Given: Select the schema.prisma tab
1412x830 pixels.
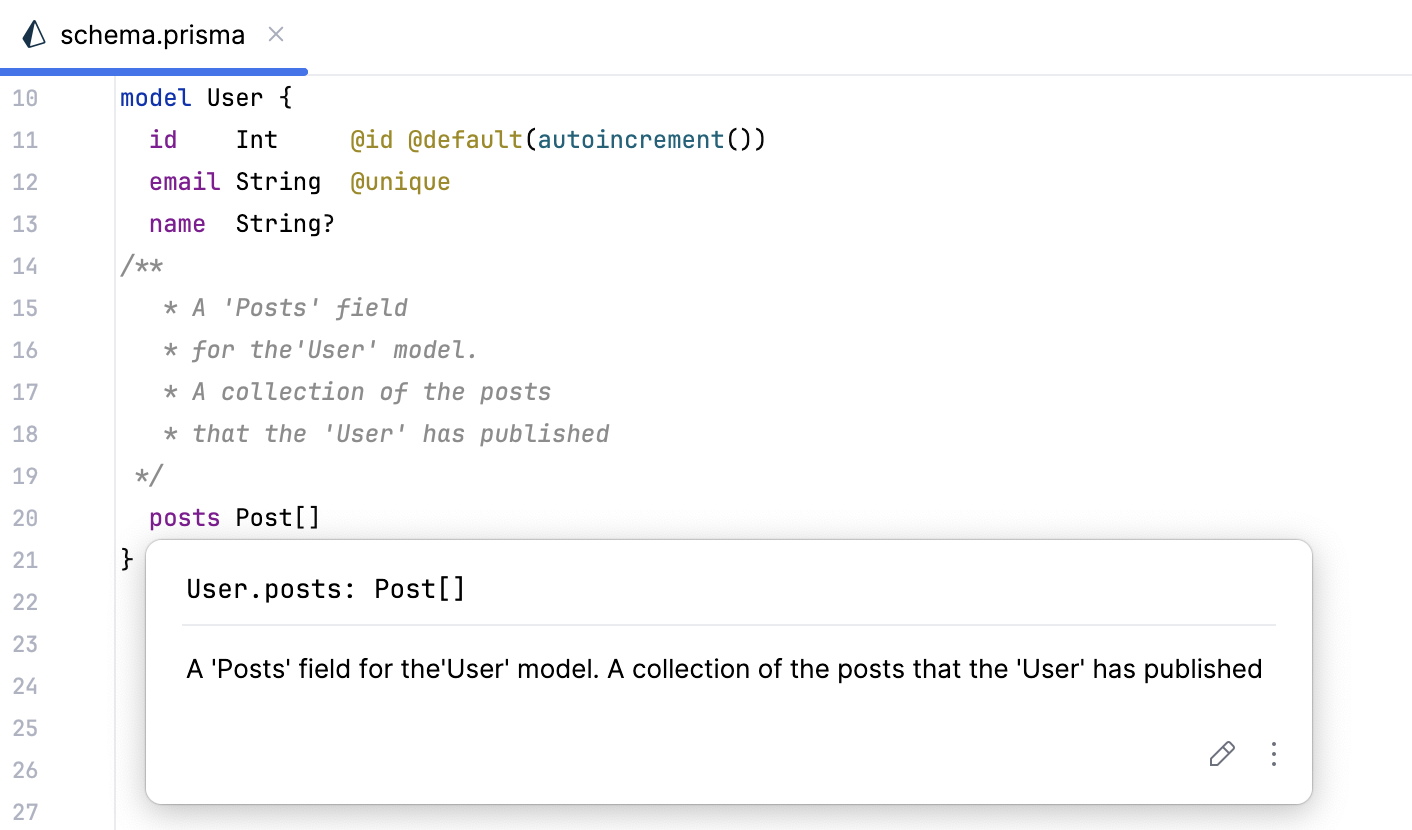Looking at the screenshot, I should [150, 34].
